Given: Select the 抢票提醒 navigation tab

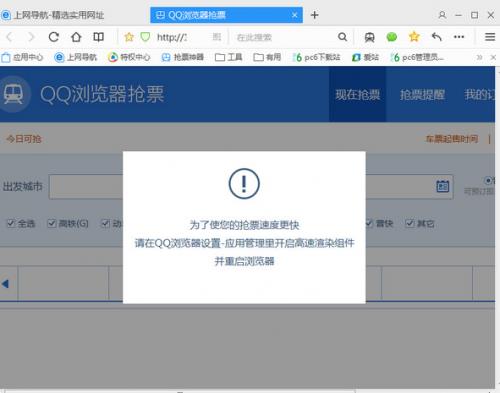Looking at the screenshot, I should 422,95.
